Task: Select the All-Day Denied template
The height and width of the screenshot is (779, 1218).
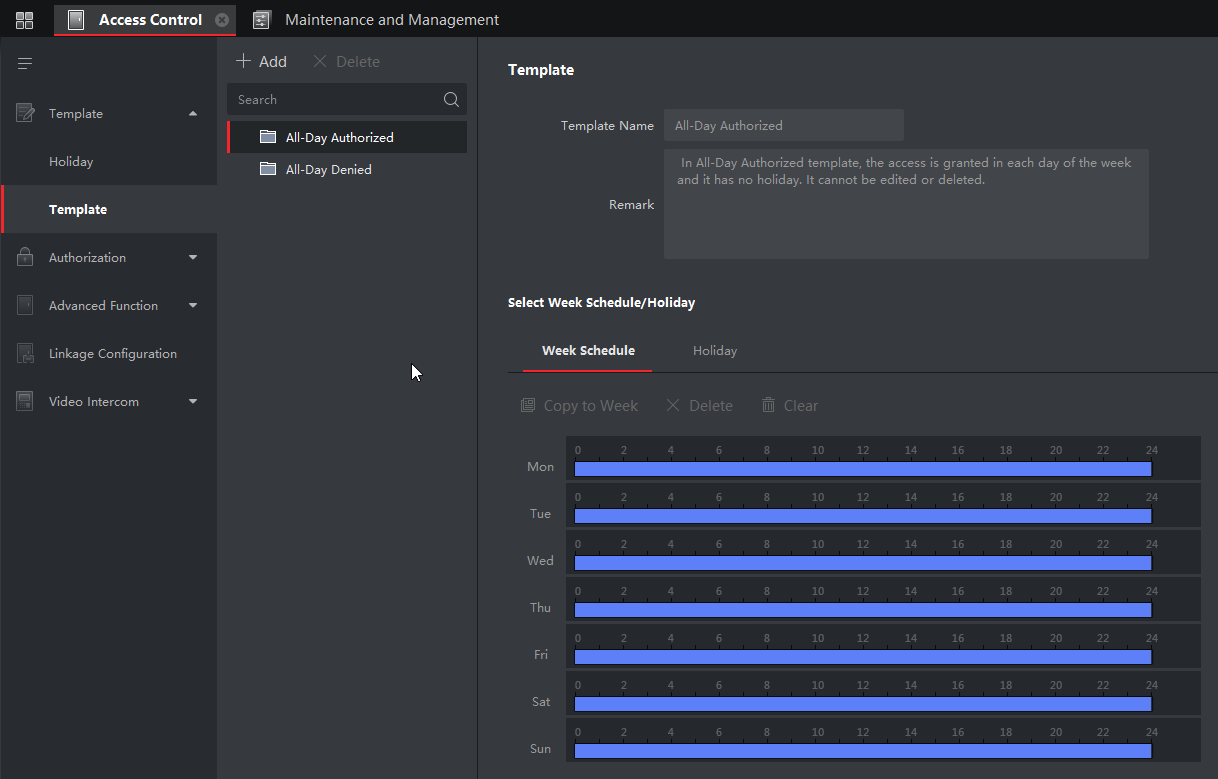Action: pos(328,170)
